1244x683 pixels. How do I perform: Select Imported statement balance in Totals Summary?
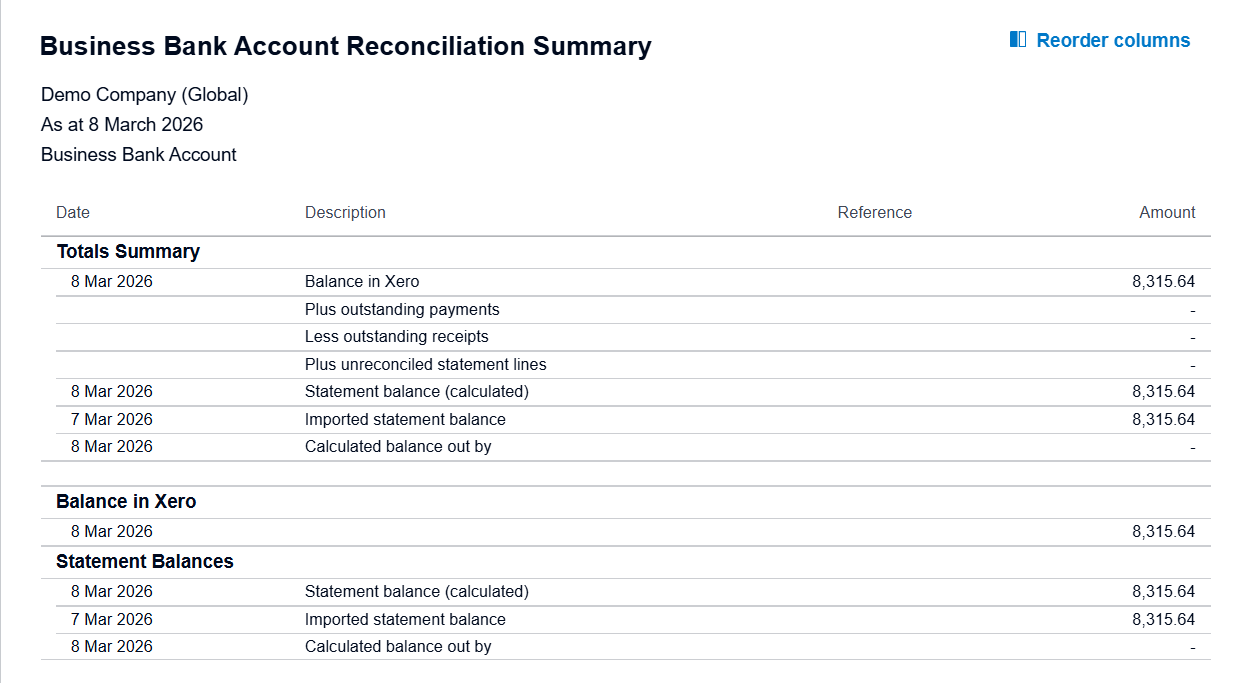click(x=405, y=420)
